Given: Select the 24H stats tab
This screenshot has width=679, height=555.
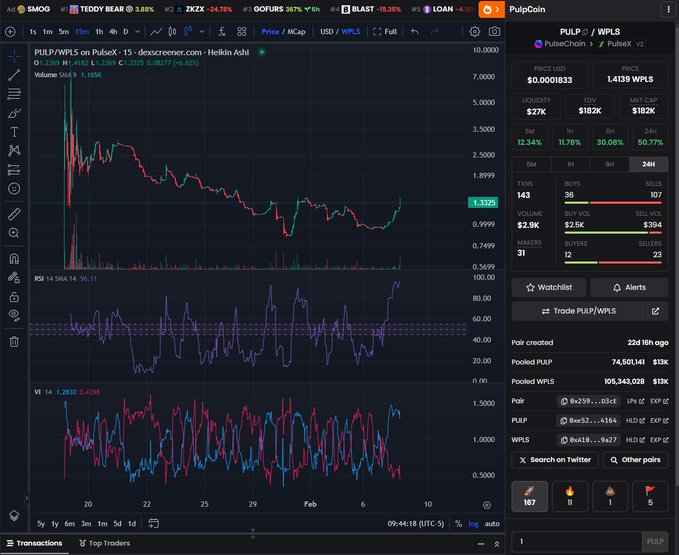Looking at the screenshot, I should [x=648, y=164].
